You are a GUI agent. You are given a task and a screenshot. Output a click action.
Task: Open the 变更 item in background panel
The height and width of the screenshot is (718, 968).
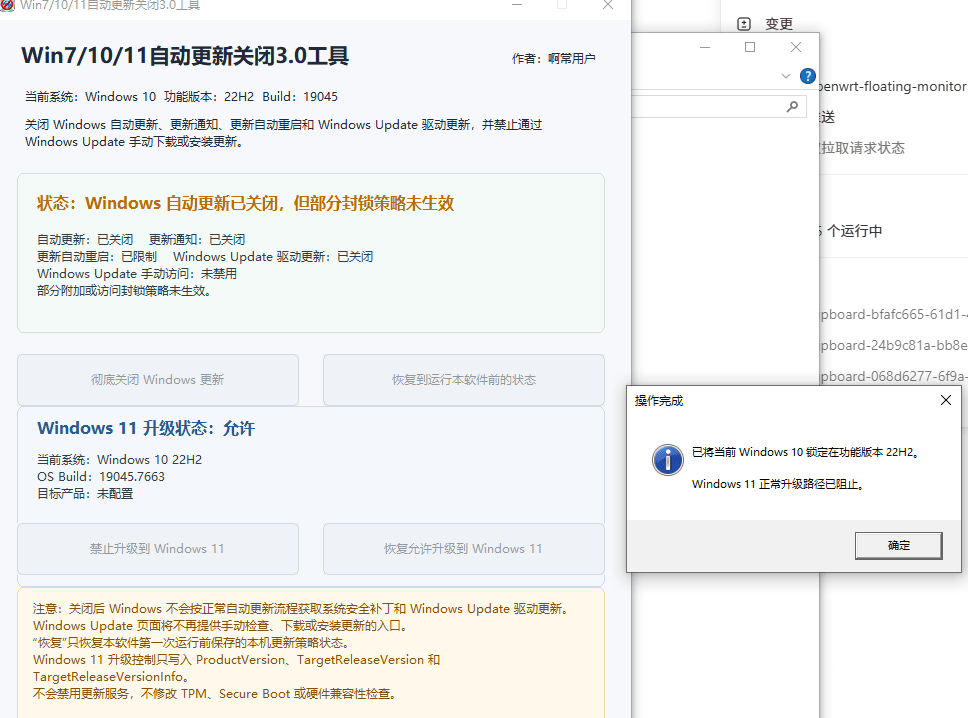pyautogui.click(x=778, y=24)
